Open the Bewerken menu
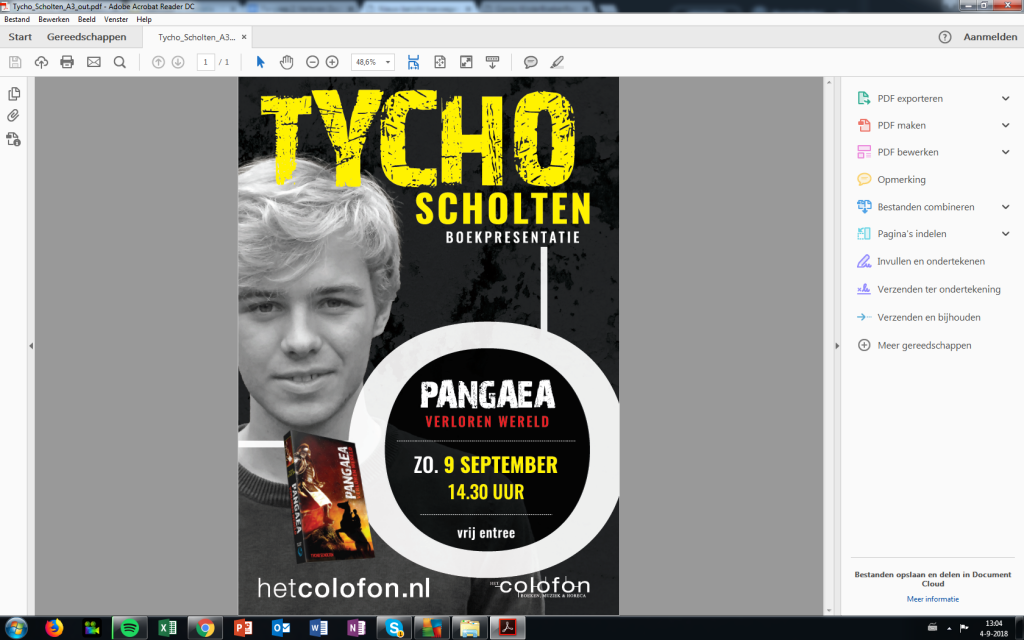This screenshot has height=640, width=1024. coord(54,20)
